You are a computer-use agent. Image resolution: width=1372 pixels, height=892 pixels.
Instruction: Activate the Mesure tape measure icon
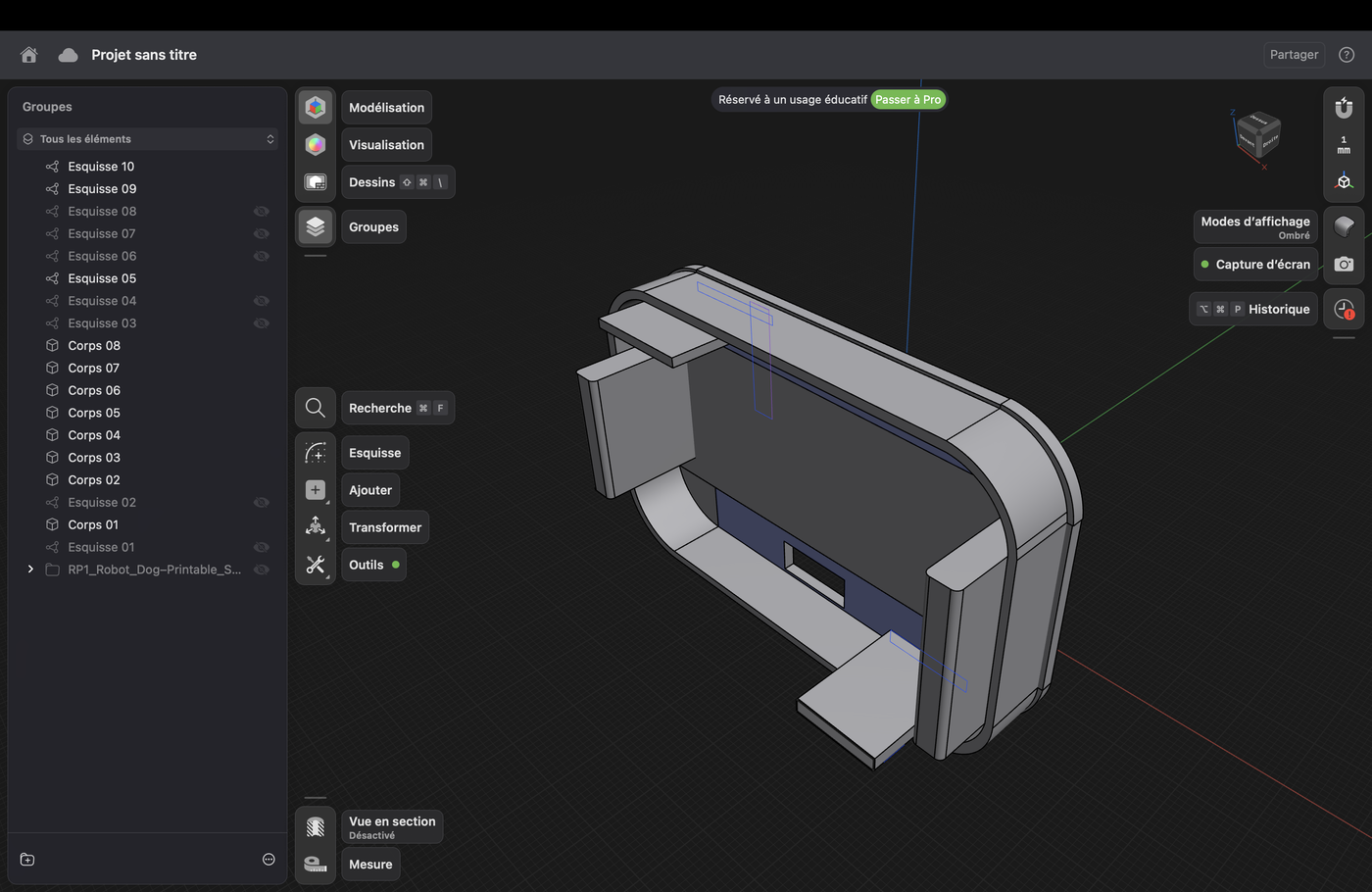[316, 865]
